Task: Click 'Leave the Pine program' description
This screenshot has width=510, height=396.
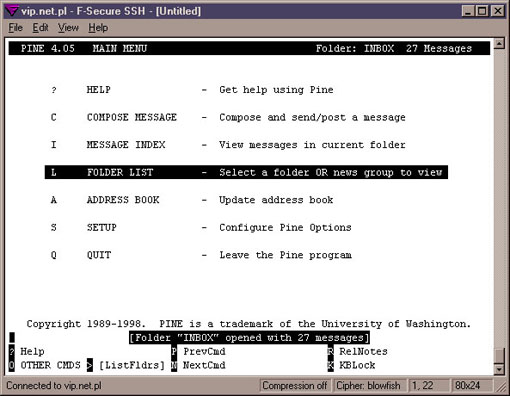Action: (x=285, y=255)
